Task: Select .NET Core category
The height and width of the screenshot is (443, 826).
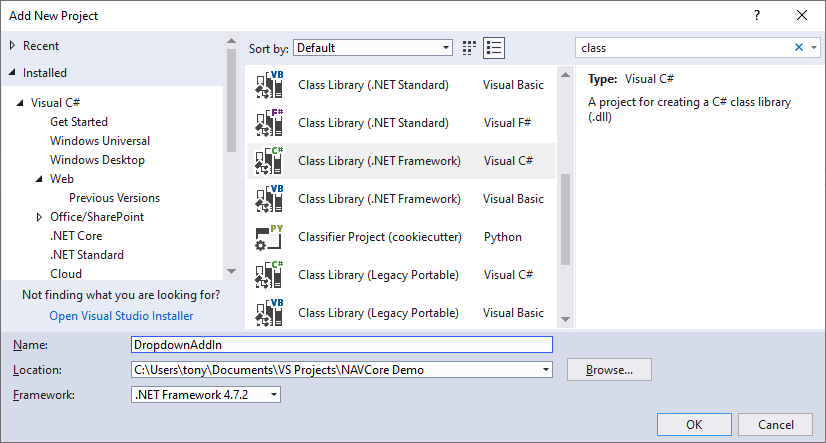Action: tap(76, 236)
